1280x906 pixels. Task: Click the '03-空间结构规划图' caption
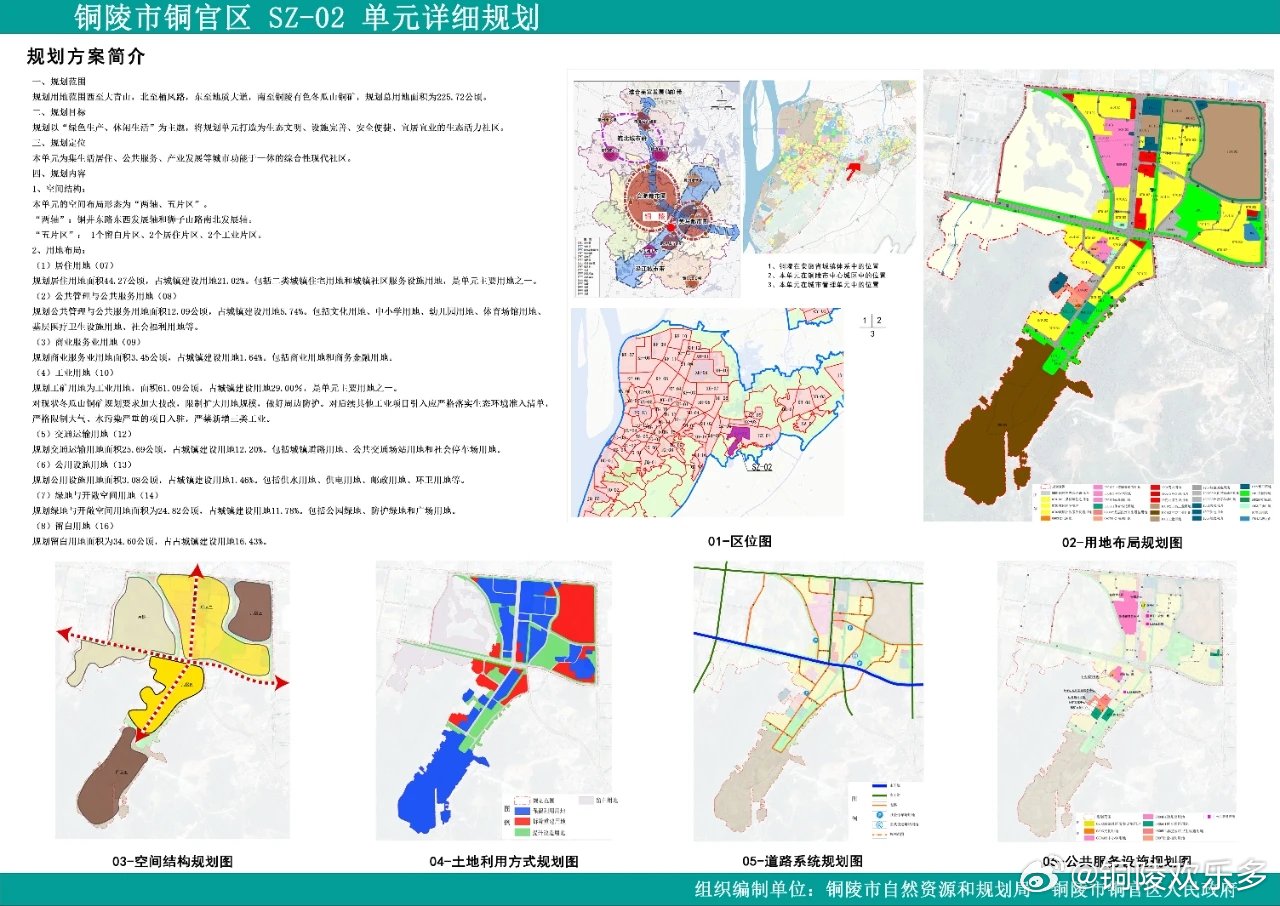(173, 861)
